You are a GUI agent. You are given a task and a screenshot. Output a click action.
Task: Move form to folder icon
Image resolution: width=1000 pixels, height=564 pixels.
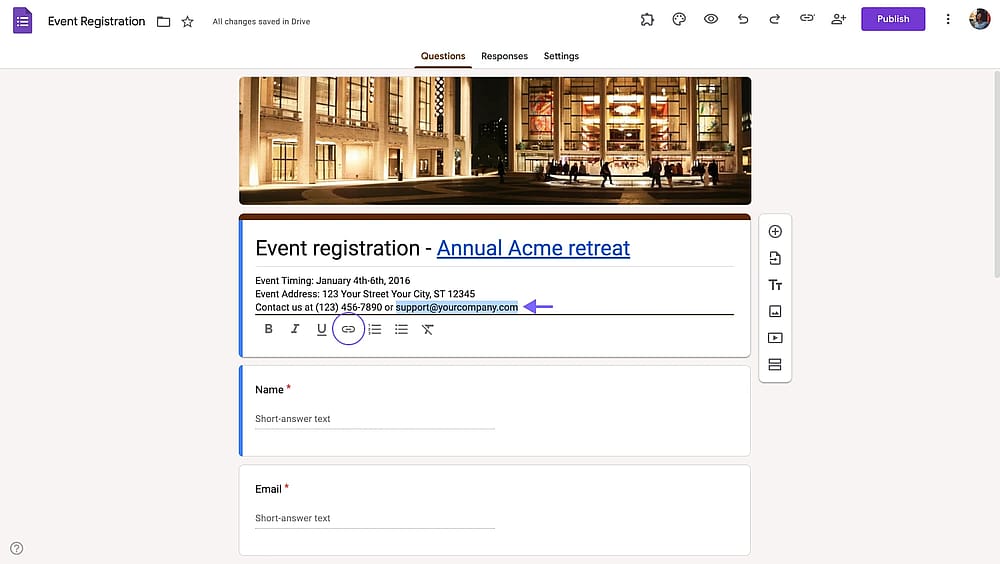pos(164,22)
